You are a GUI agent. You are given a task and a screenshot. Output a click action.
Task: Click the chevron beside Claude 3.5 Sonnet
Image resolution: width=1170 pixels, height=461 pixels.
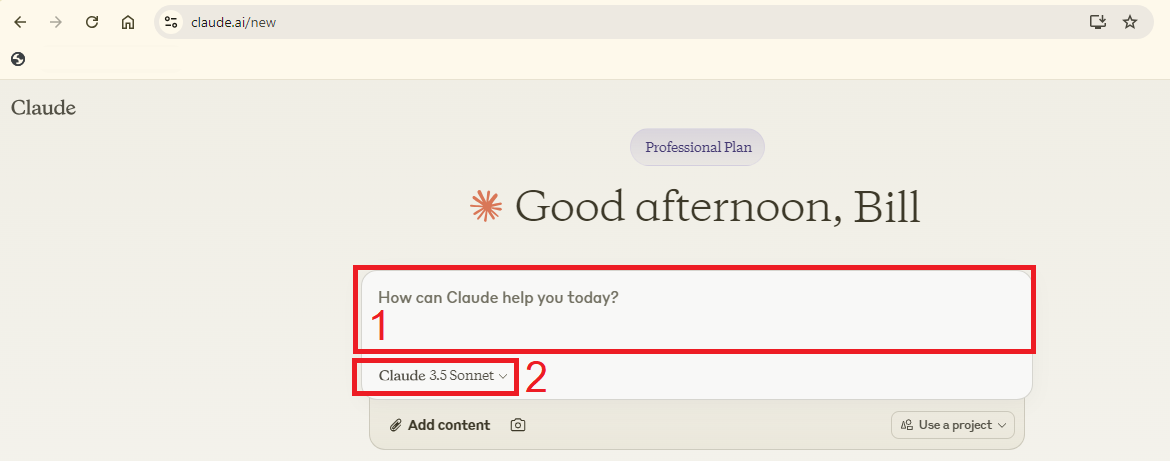click(503, 376)
